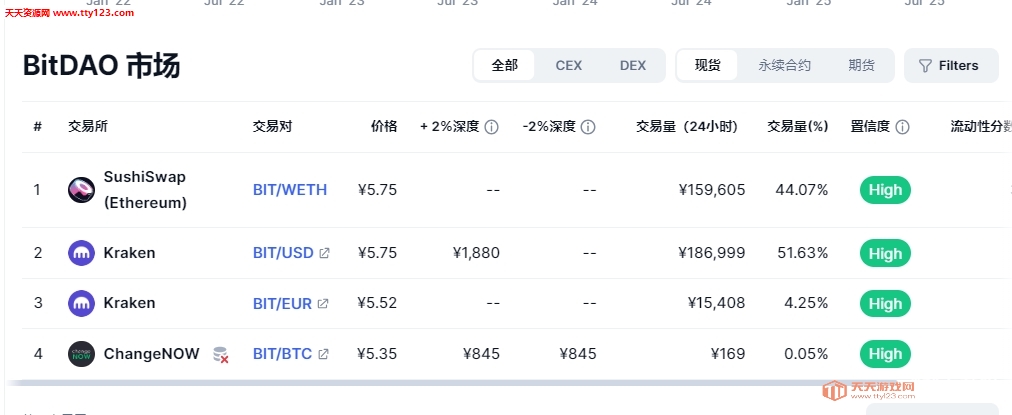Click the SushiSwap exchange logo icon
The height and width of the screenshot is (415, 1012).
click(81, 190)
